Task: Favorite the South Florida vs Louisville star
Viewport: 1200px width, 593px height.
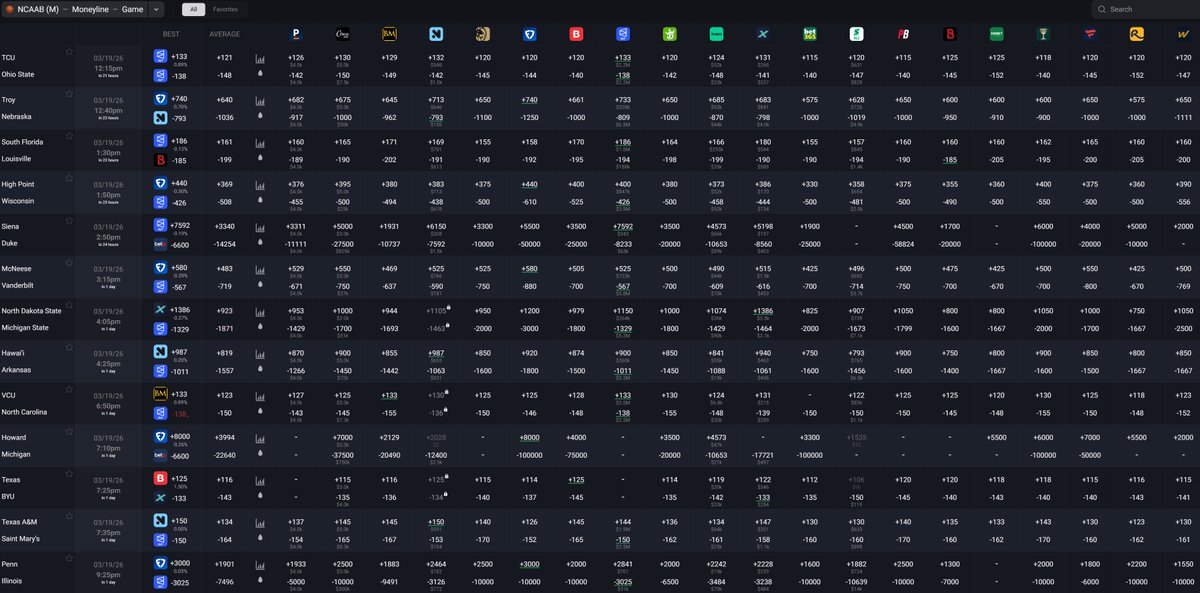Action: pos(69,135)
